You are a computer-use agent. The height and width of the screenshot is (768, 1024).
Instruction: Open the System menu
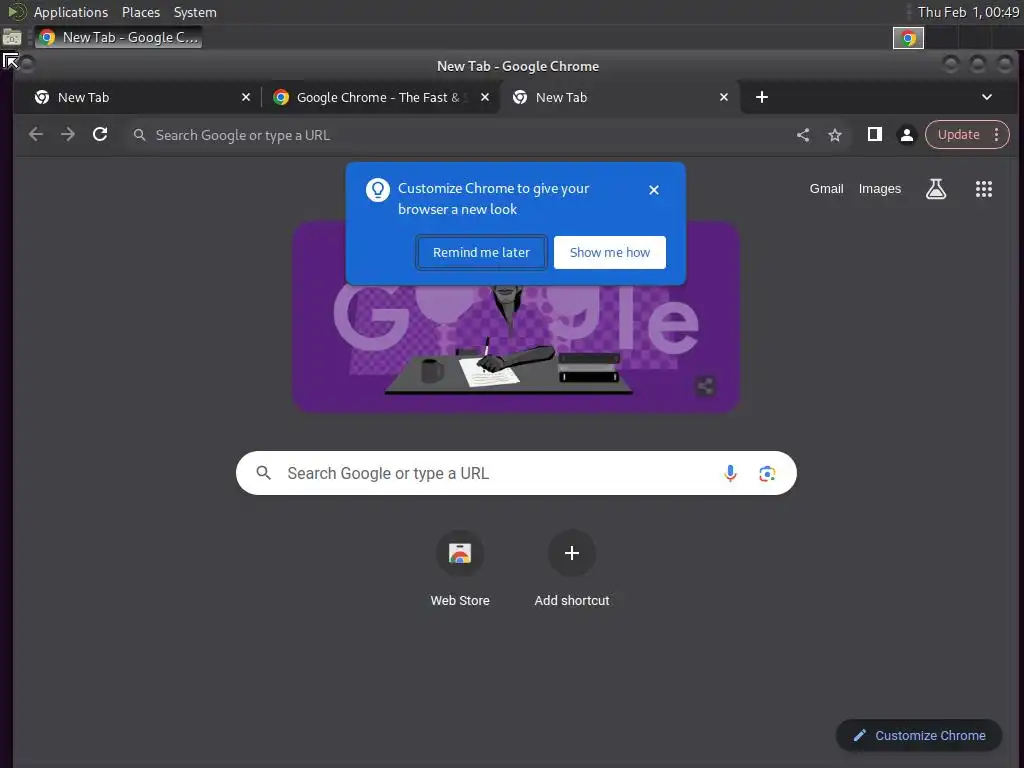[195, 12]
